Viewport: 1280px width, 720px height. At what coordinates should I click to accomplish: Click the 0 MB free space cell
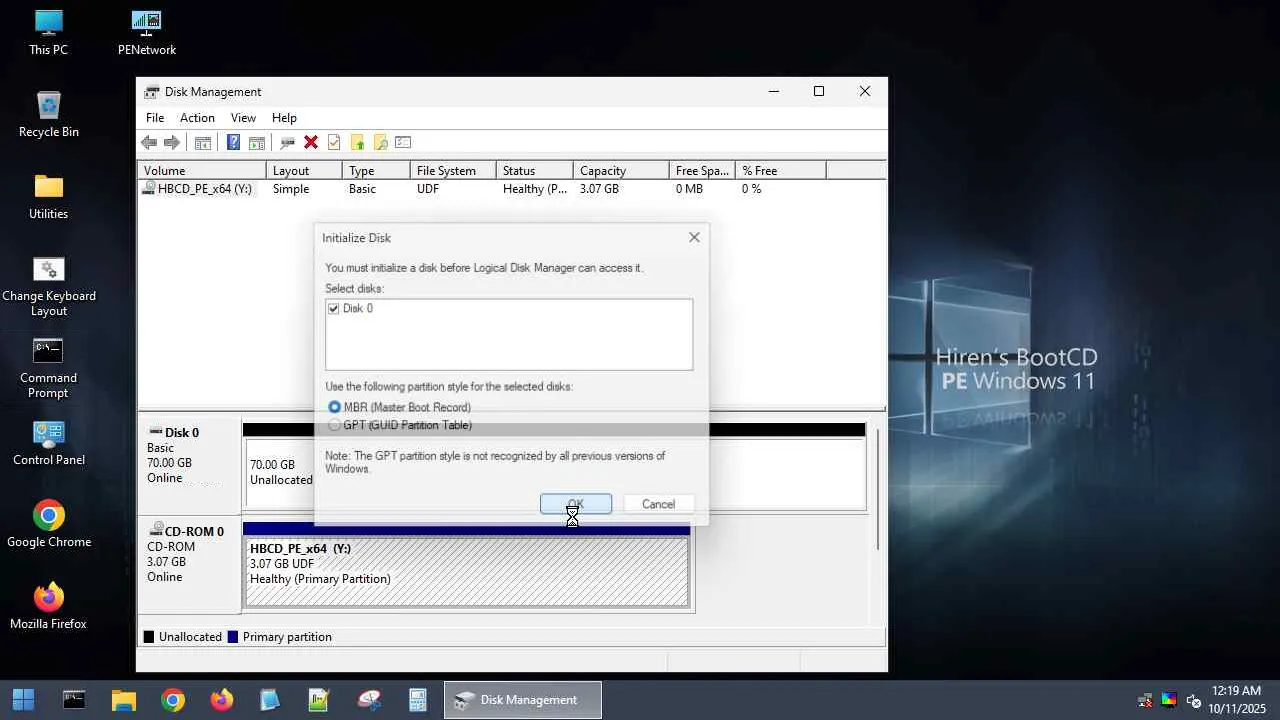(x=689, y=189)
